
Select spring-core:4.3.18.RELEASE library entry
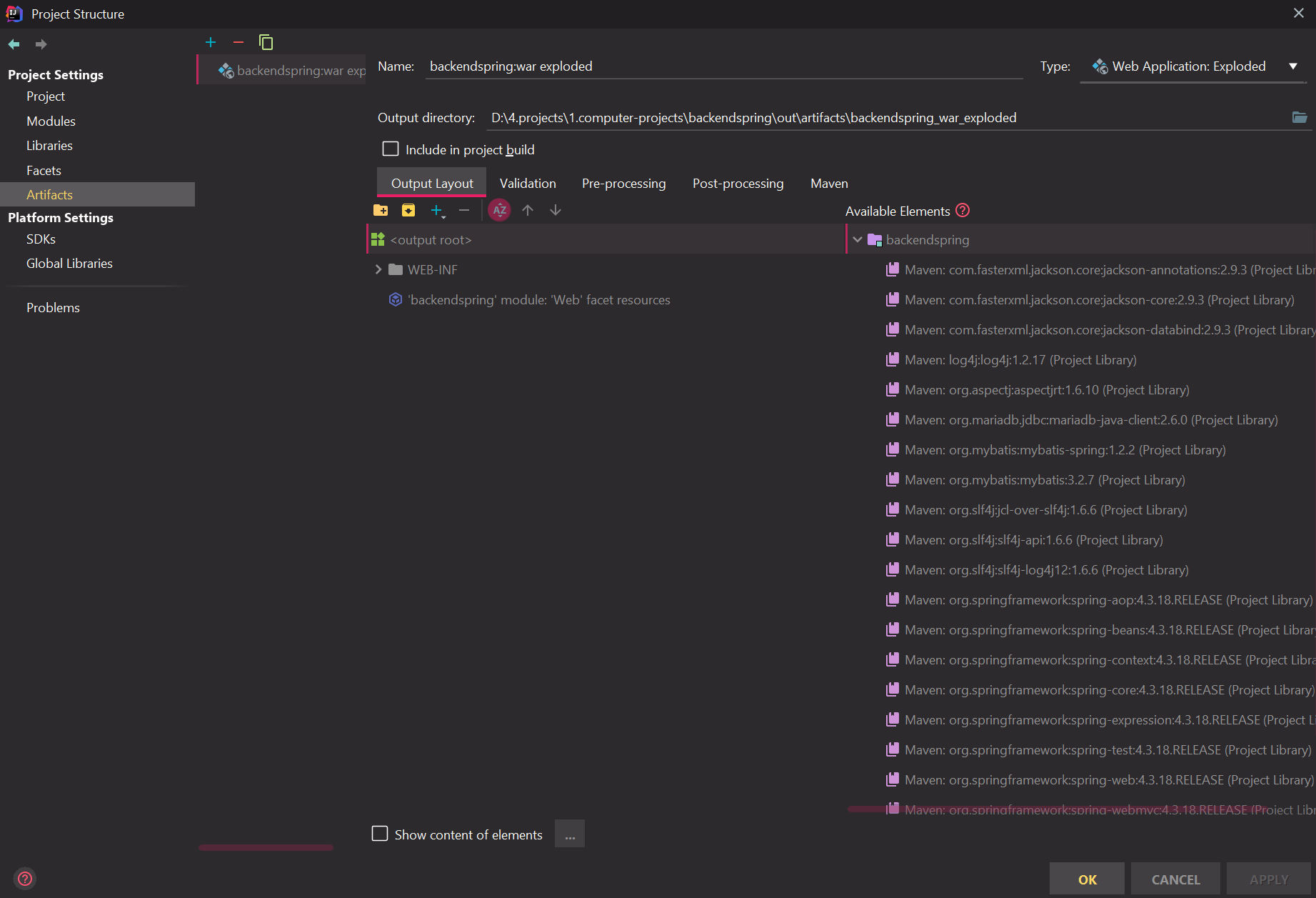pyautogui.click(x=1100, y=689)
